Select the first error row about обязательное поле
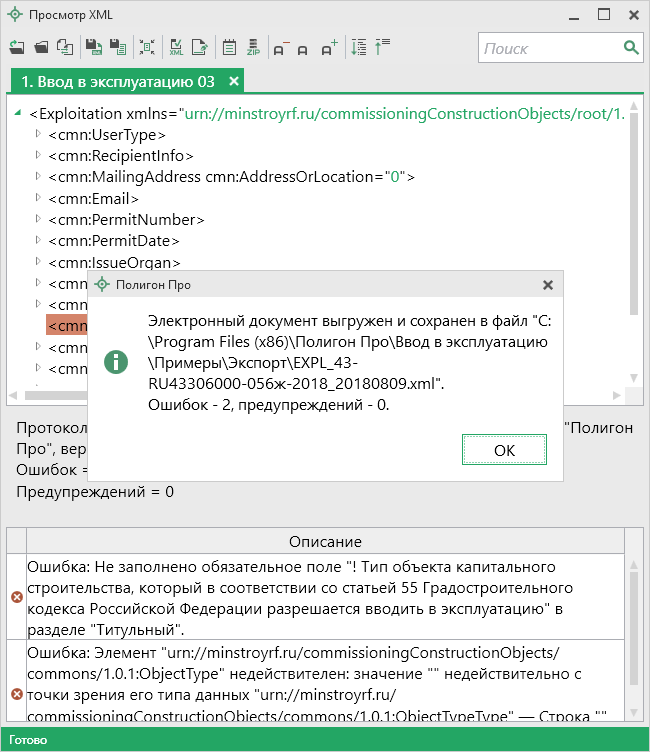The height and width of the screenshot is (752, 650). click(325, 596)
